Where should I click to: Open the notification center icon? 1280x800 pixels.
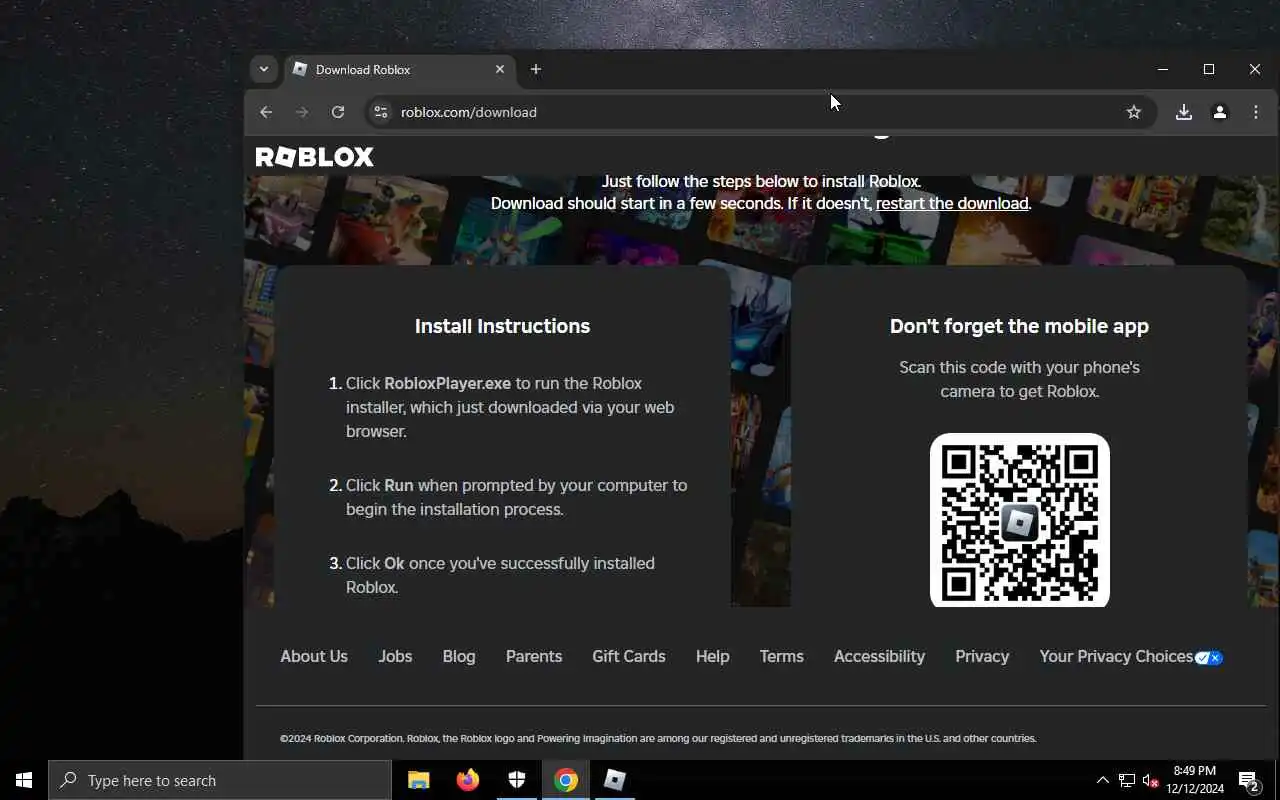[x=1249, y=780]
